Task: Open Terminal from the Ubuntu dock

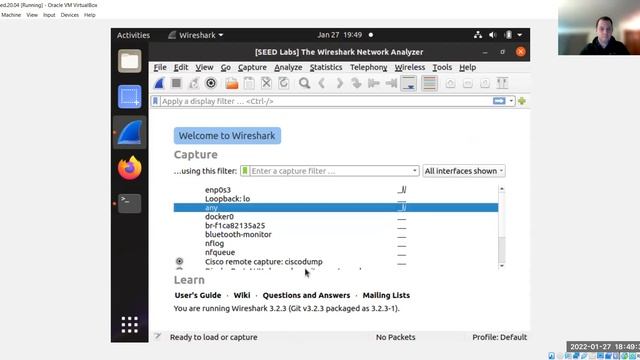Action: click(130, 203)
